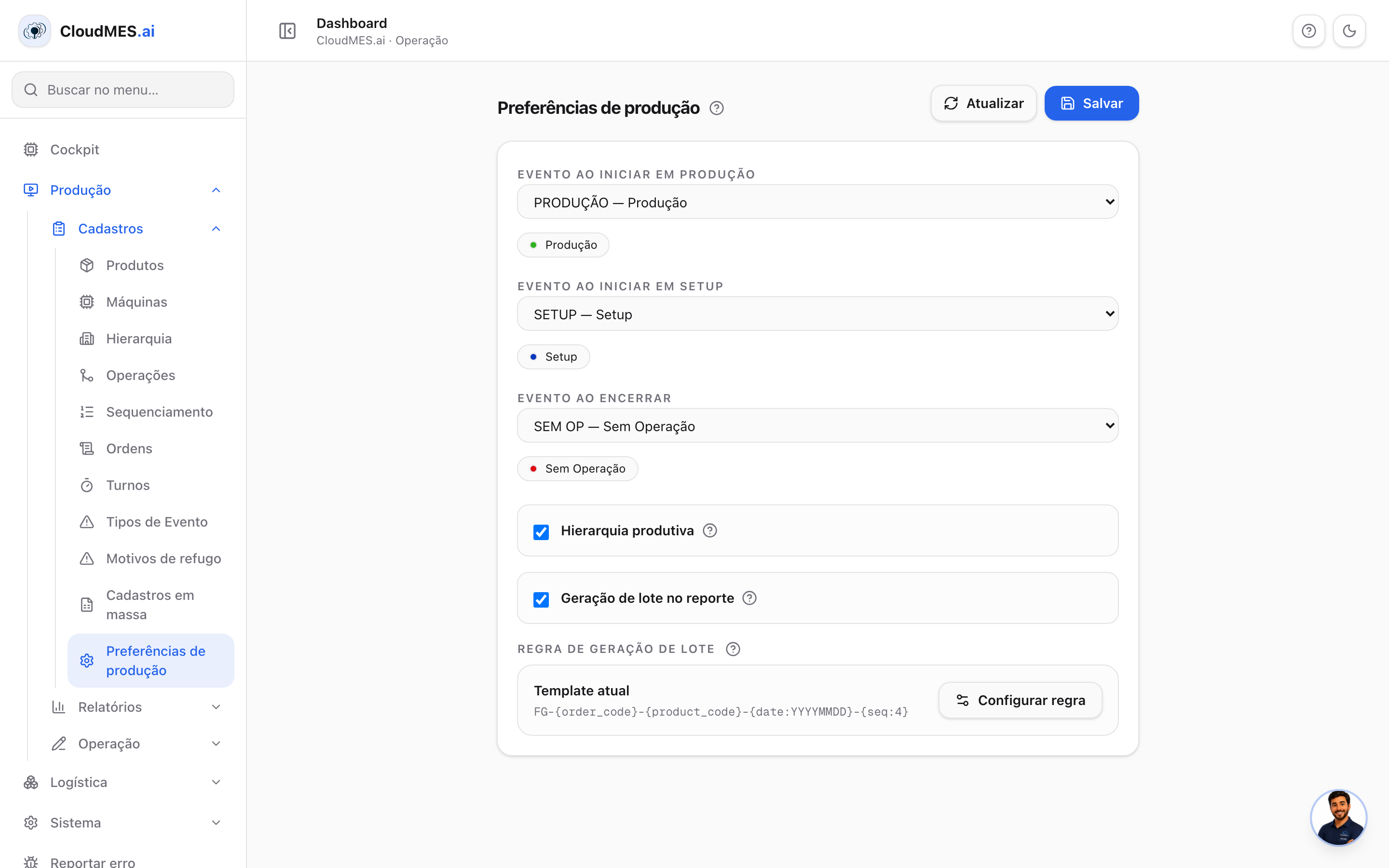Open Reportar erro link in sidebar
1389x868 pixels.
click(123, 861)
